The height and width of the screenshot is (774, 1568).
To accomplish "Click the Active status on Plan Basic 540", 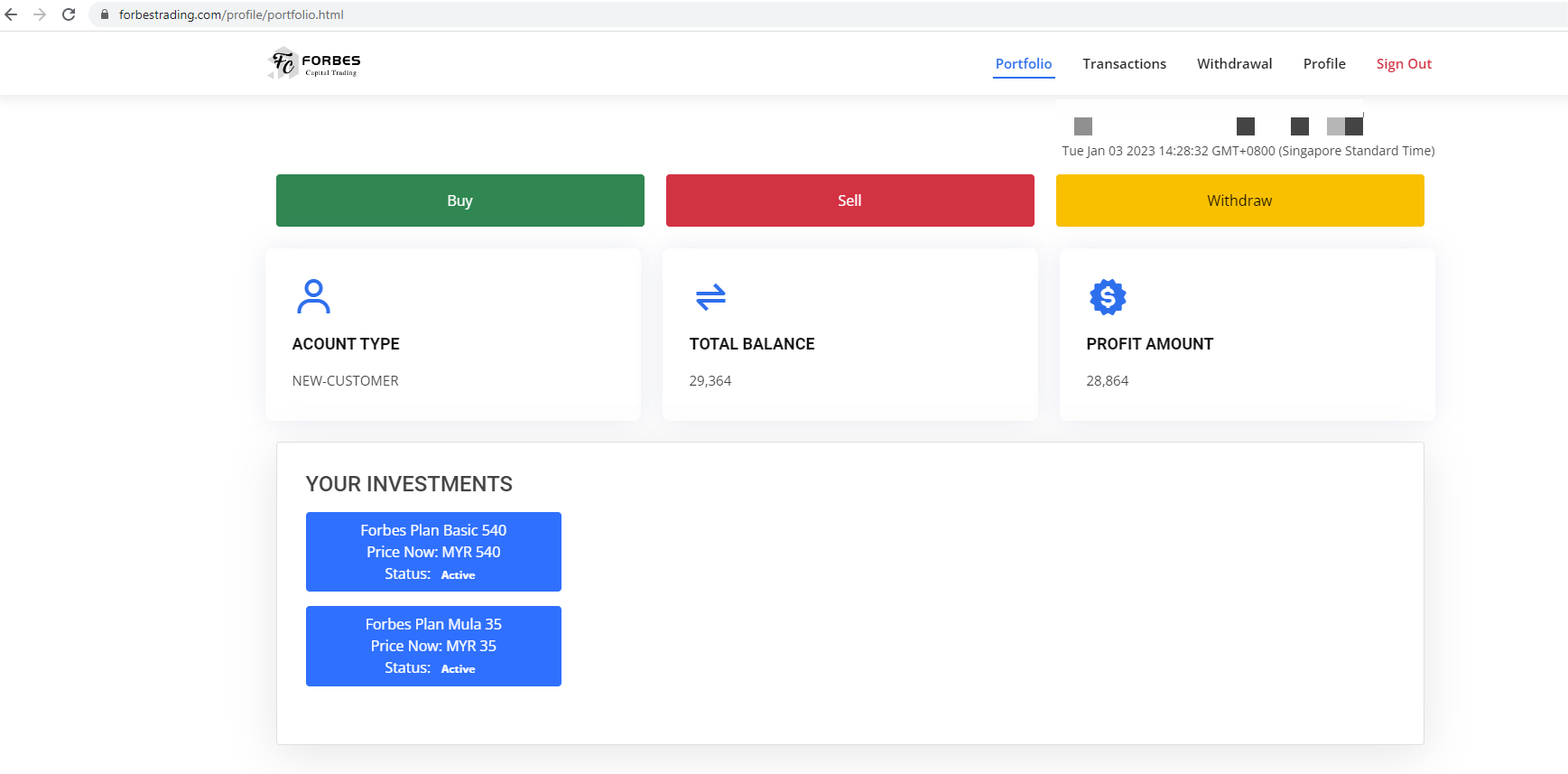I will coord(458,575).
